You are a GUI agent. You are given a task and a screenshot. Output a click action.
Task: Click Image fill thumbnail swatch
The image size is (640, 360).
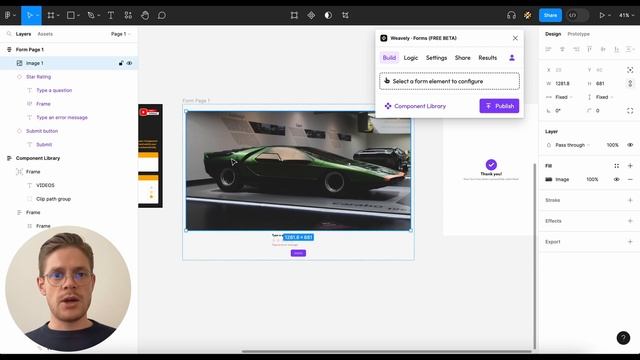tap(549, 180)
